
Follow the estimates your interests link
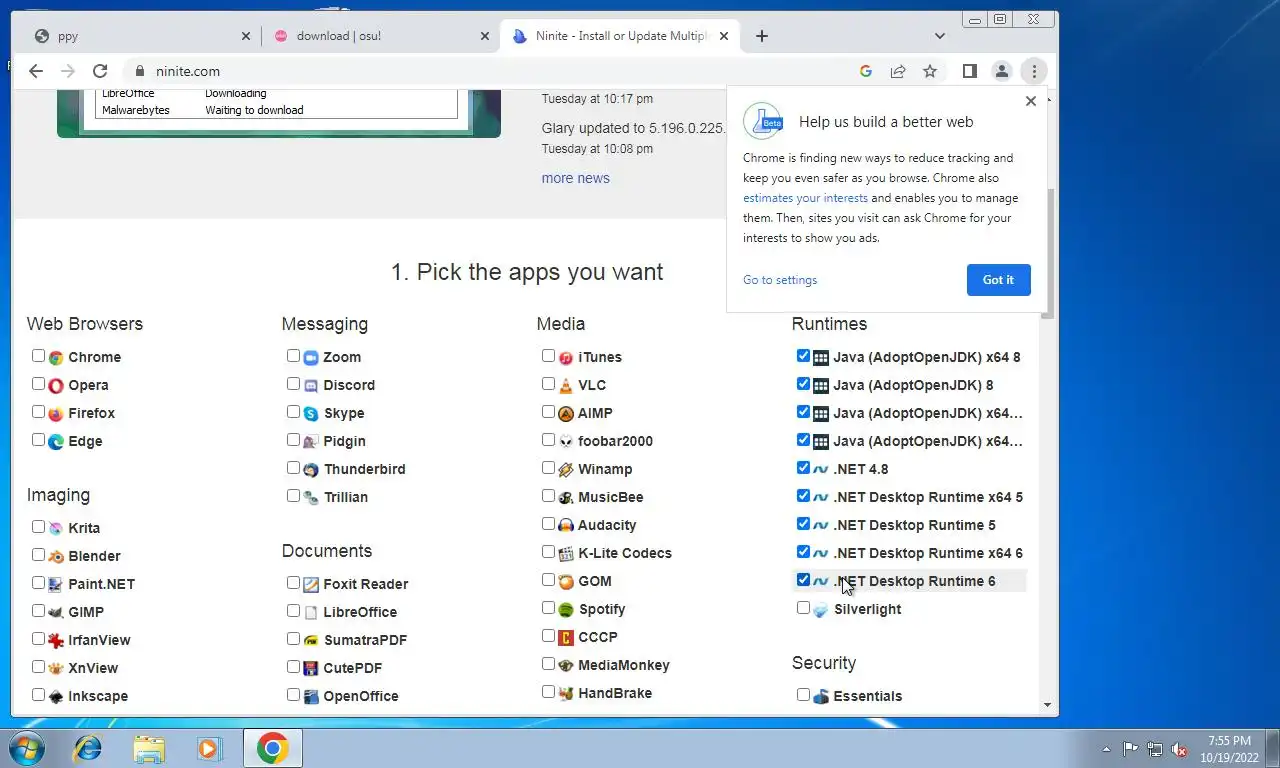[x=805, y=198]
